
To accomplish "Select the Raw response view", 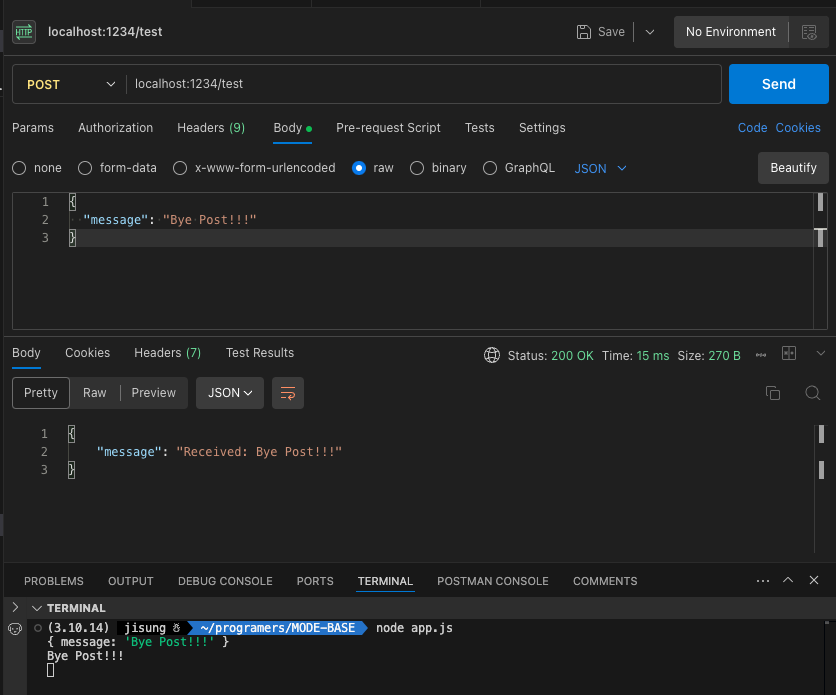I will click(94, 393).
